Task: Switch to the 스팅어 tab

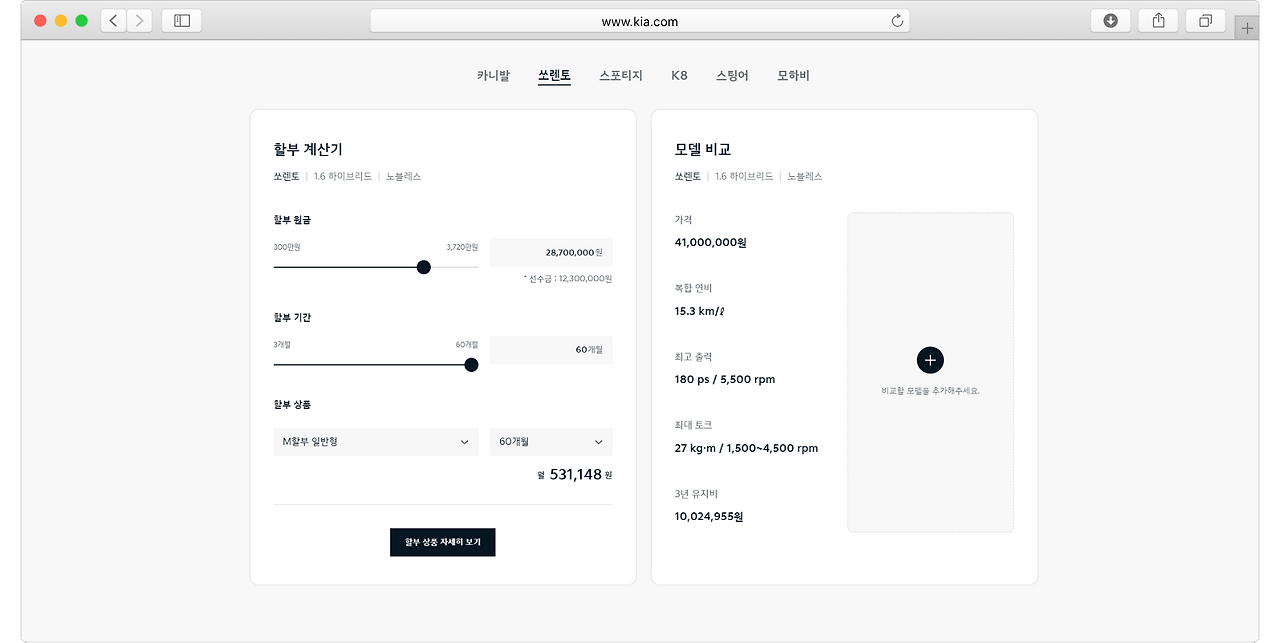Action: (732, 75)
